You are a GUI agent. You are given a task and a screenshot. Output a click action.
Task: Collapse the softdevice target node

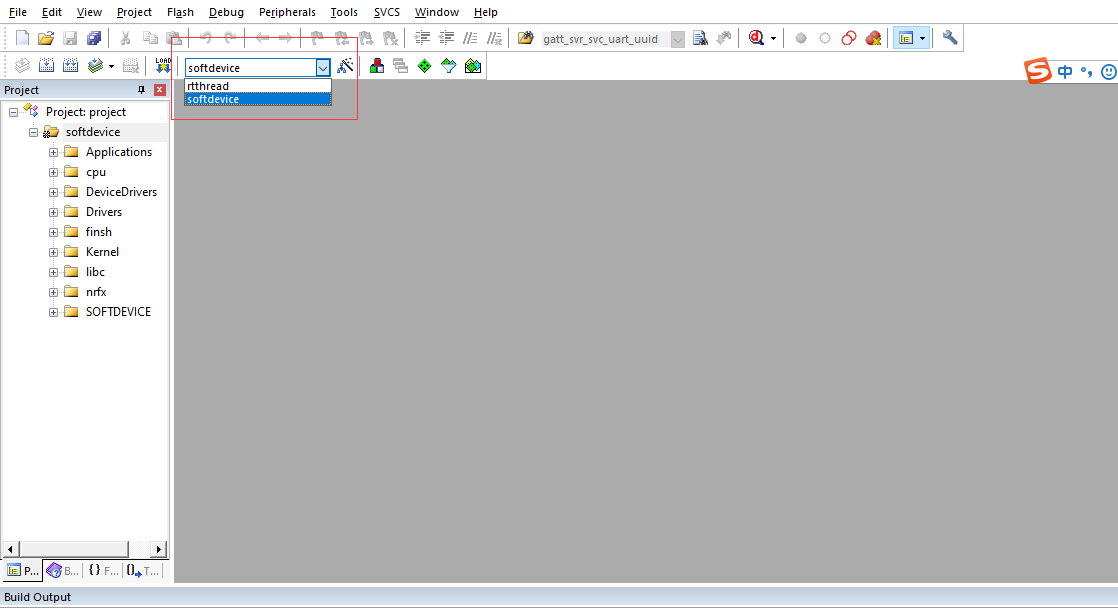pyautogui.click(x=34, y=132)
